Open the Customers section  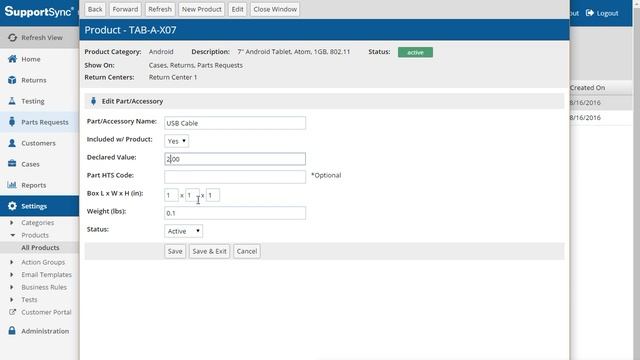pos(39,143)
